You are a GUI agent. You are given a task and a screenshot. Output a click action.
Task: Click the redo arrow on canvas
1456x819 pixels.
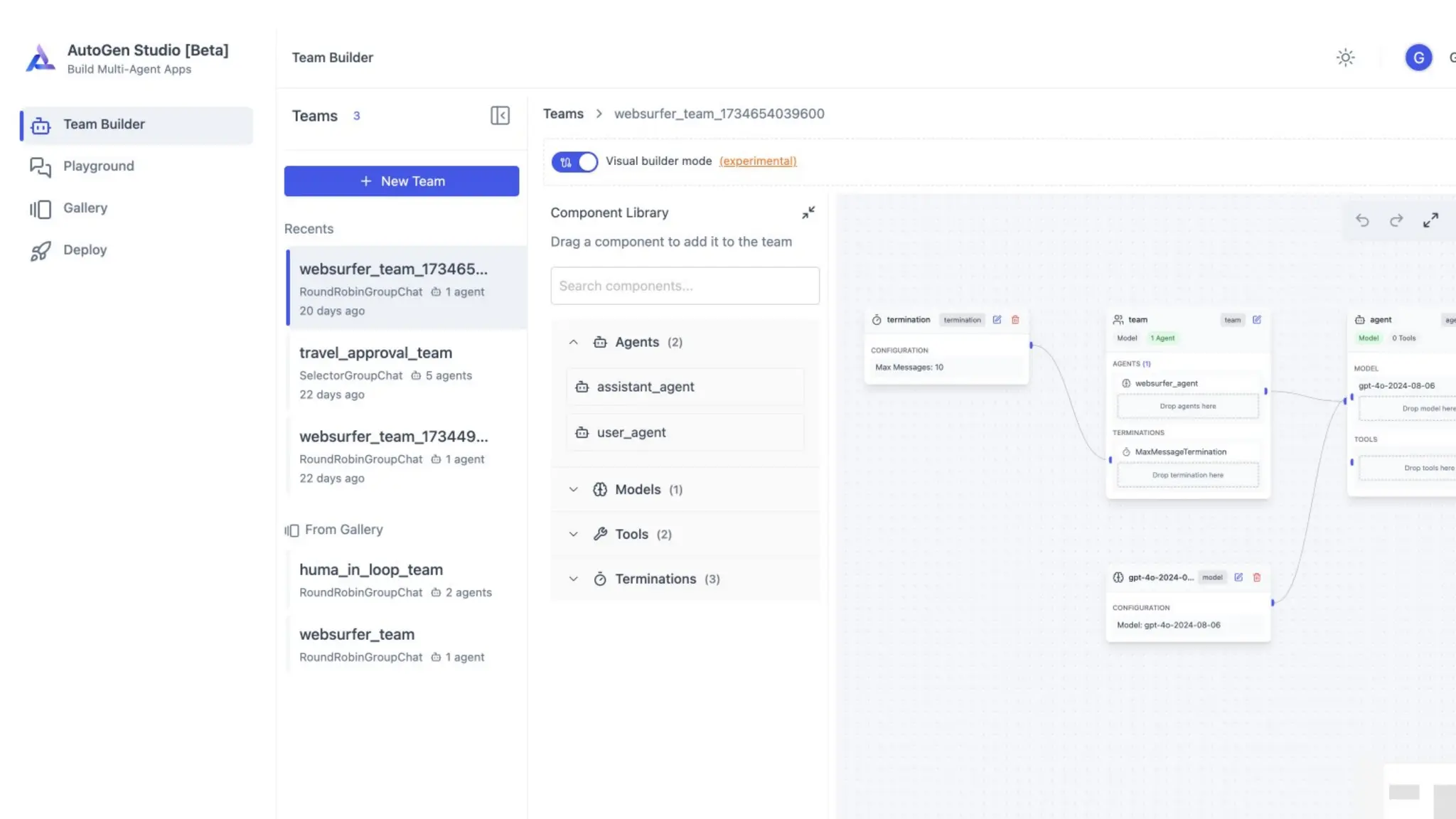click(1396, 220)
